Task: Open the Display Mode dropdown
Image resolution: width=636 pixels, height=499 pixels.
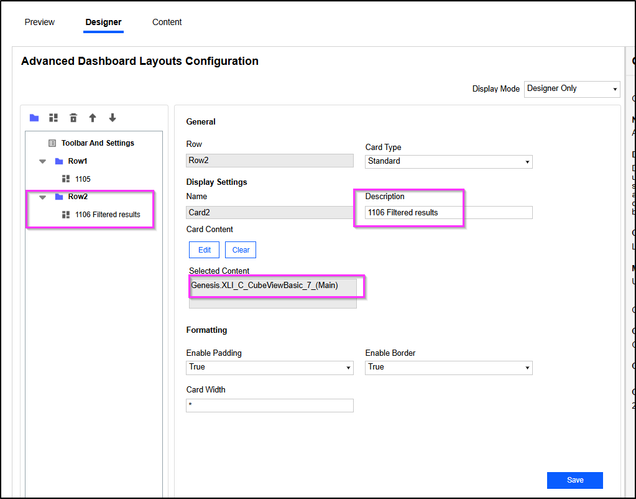Action: tap(572, 89)
